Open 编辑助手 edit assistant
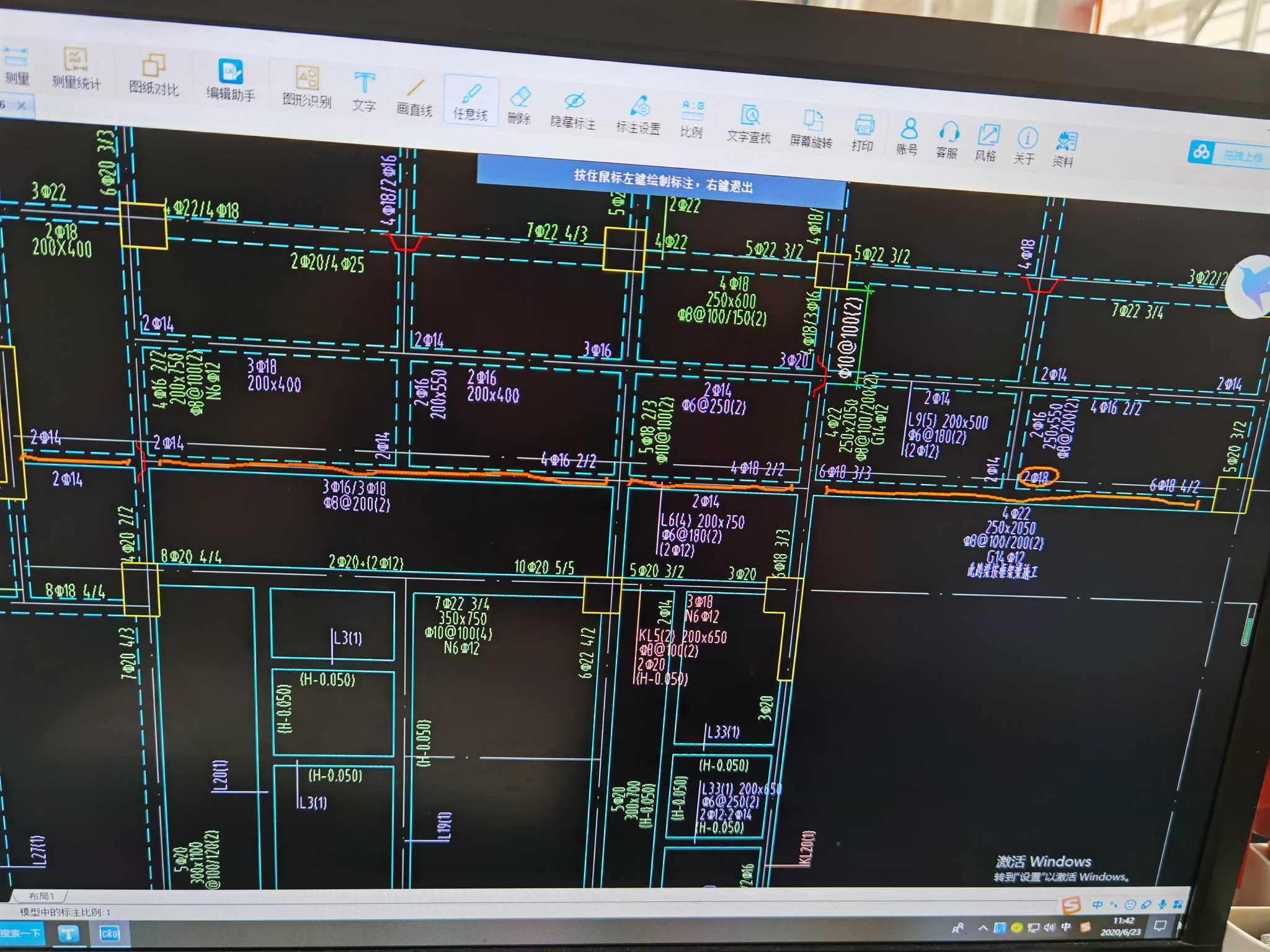This screenshot has width=1270, height=952. click(230, 81)
